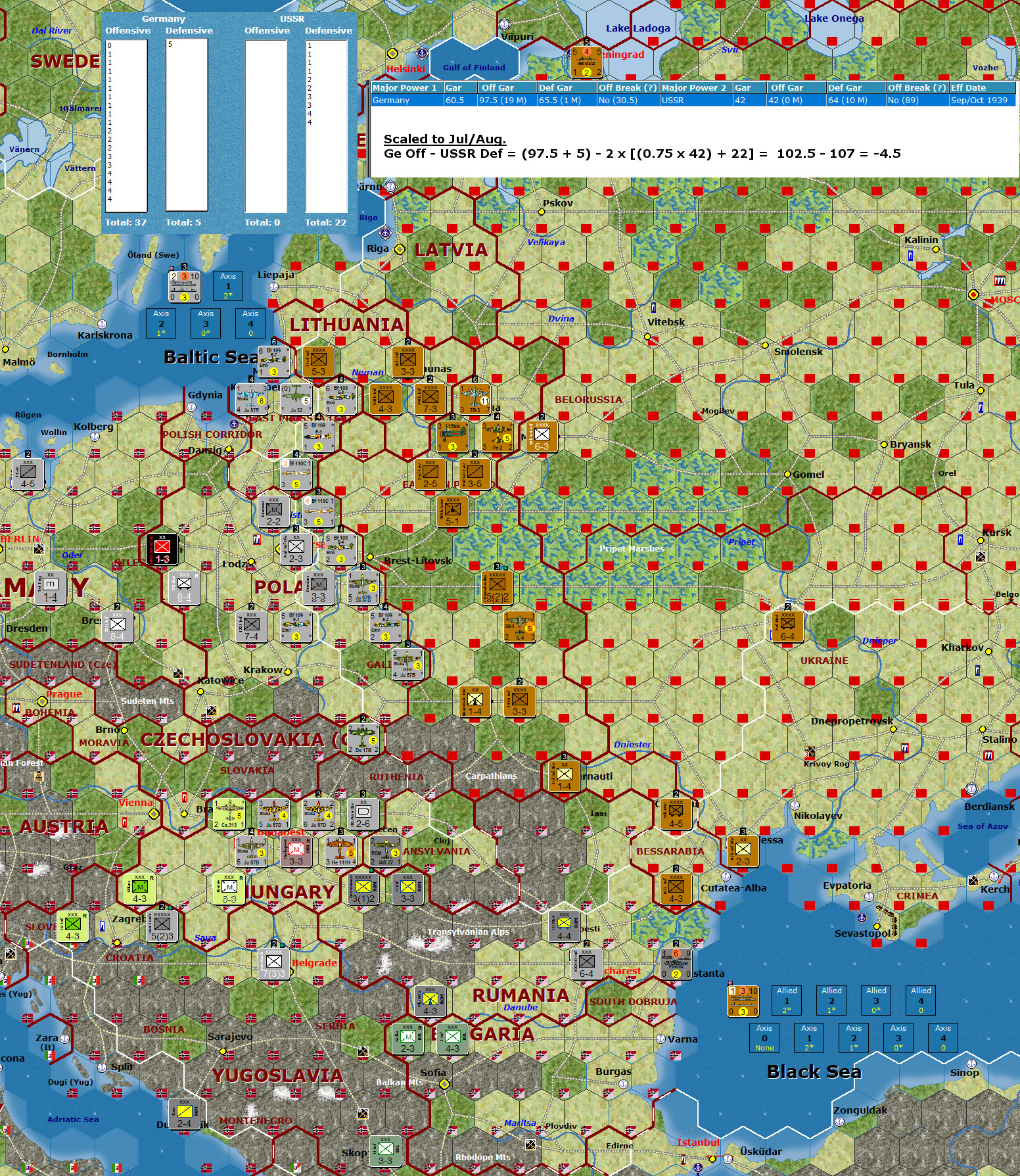Screen dimensions: 1020x1176
Task: Click the Gdynia port anchor icon
Action: tap(191, 407)
